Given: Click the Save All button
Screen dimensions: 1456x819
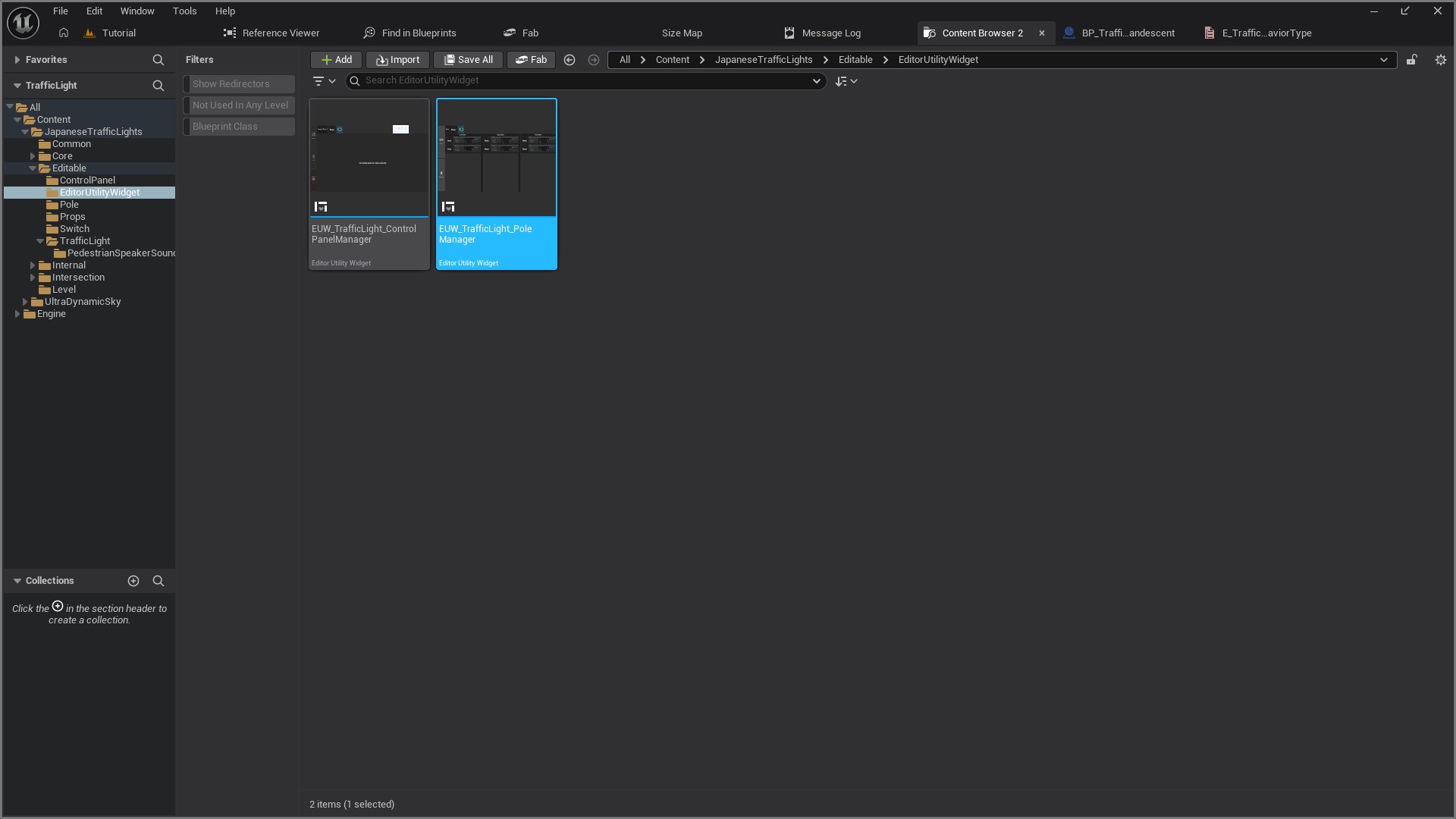Looking at the screenshot, I should tap(468, 60).
